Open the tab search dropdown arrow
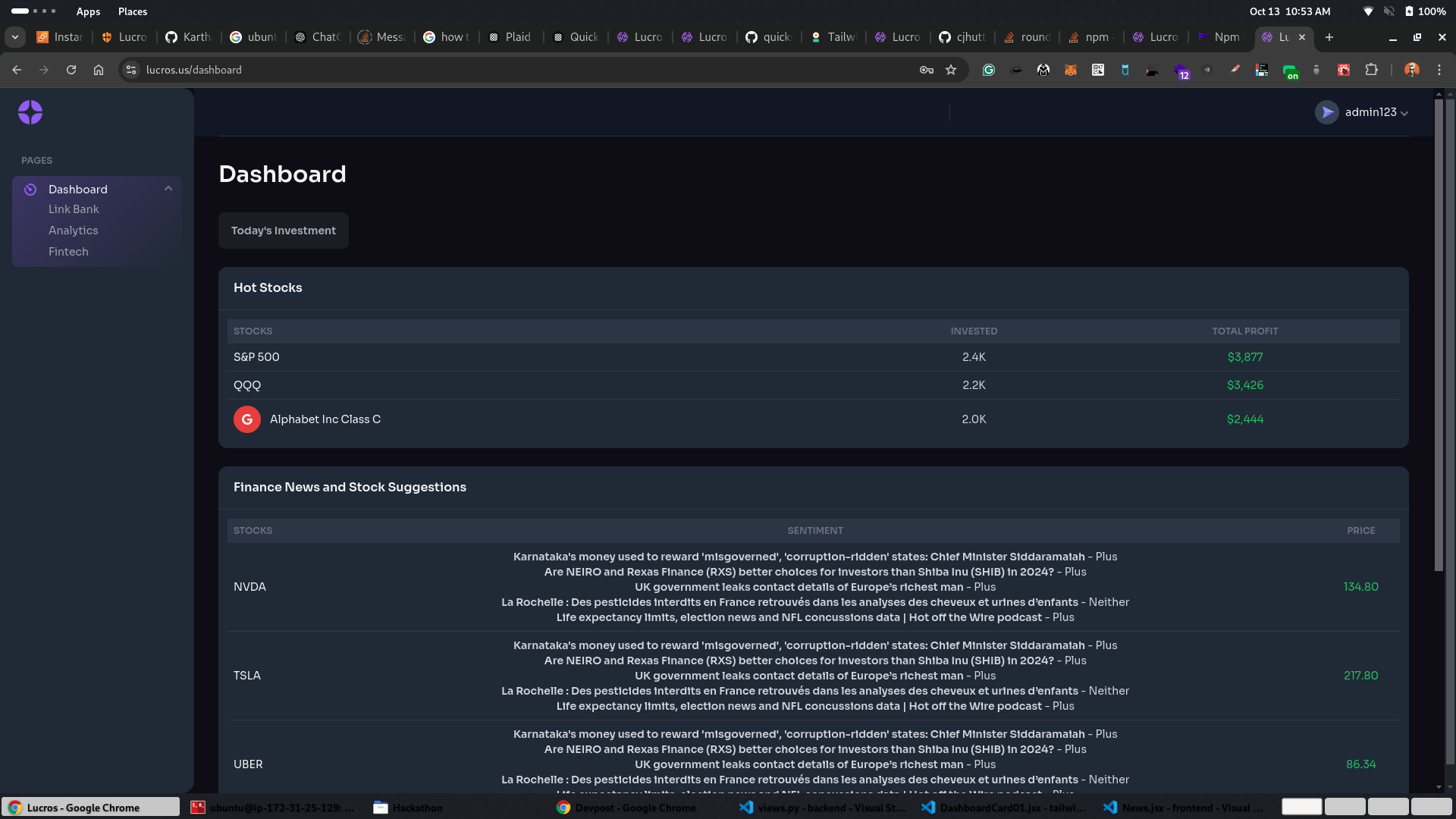Image resolution: width=1456 pixels, height=819 pixels. [15, 37]
